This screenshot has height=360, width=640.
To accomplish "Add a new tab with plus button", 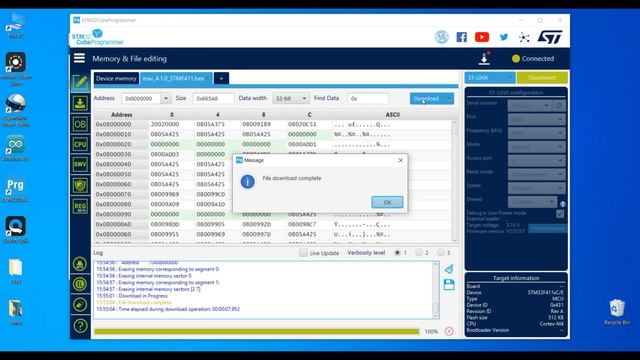I will tap(221, 78).
